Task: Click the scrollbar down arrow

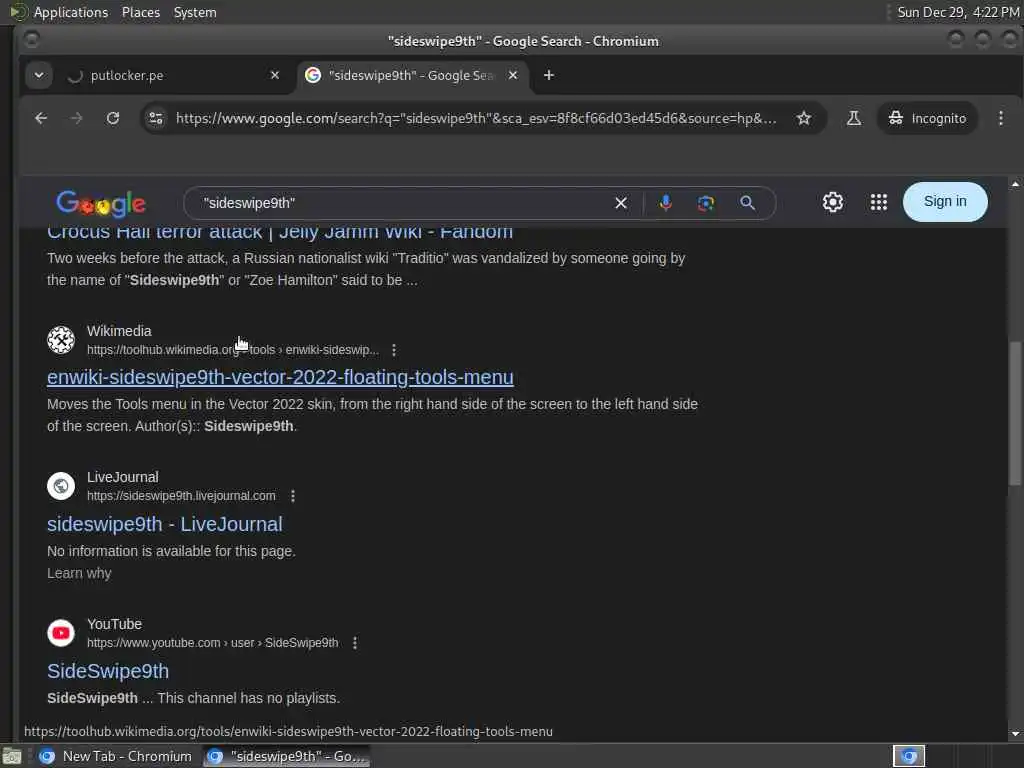Action: pos(1015,733)
